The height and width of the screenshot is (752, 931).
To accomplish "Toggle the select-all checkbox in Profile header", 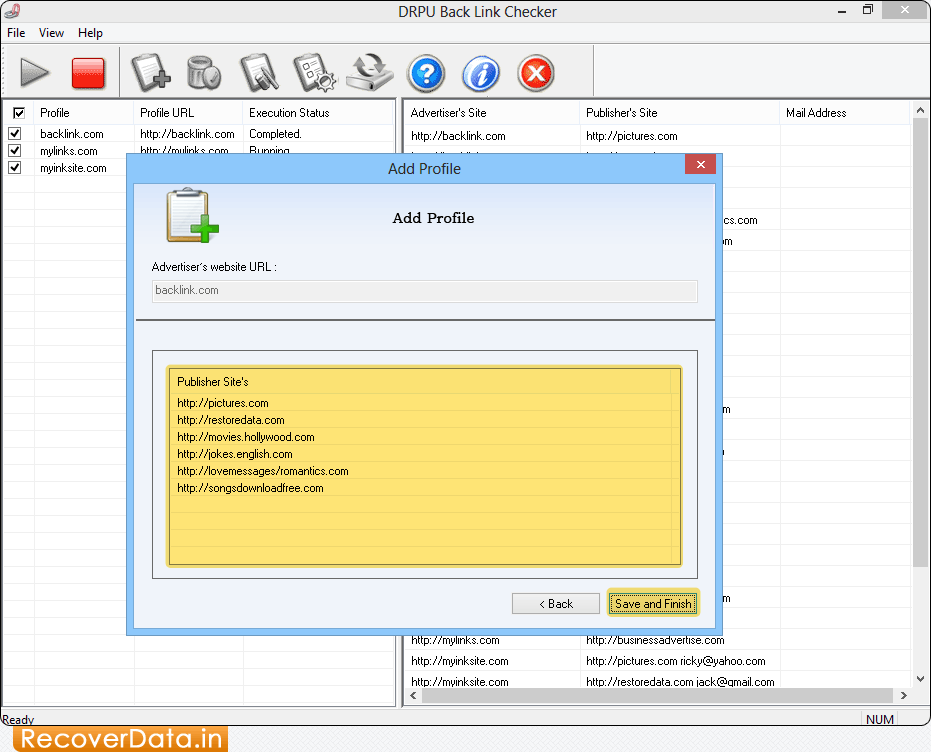I will tap(18, 113).
